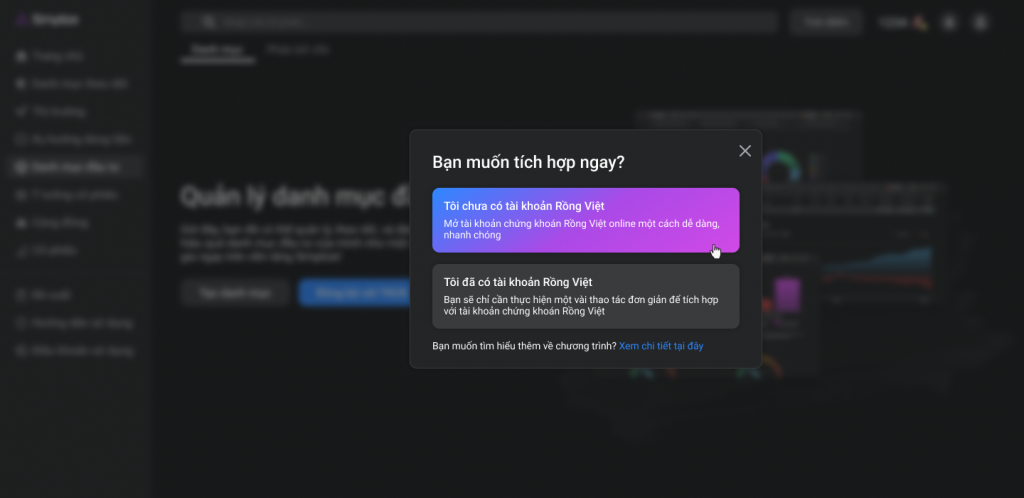The image size is (1024, 498).
Task: Close the Rồng Việt integration dialog
Action: (745, 151)
